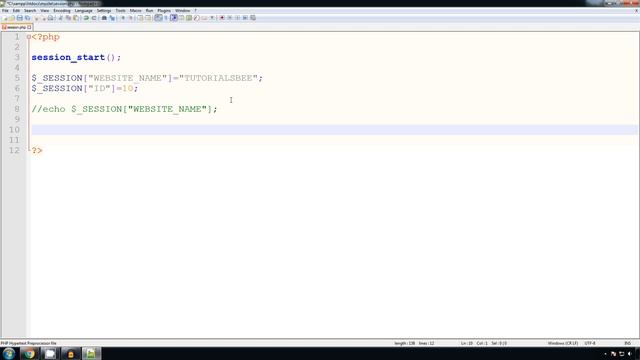
Task: Toggle synchronized horizontal scrolling icon
Action: (x=148, y=18)
